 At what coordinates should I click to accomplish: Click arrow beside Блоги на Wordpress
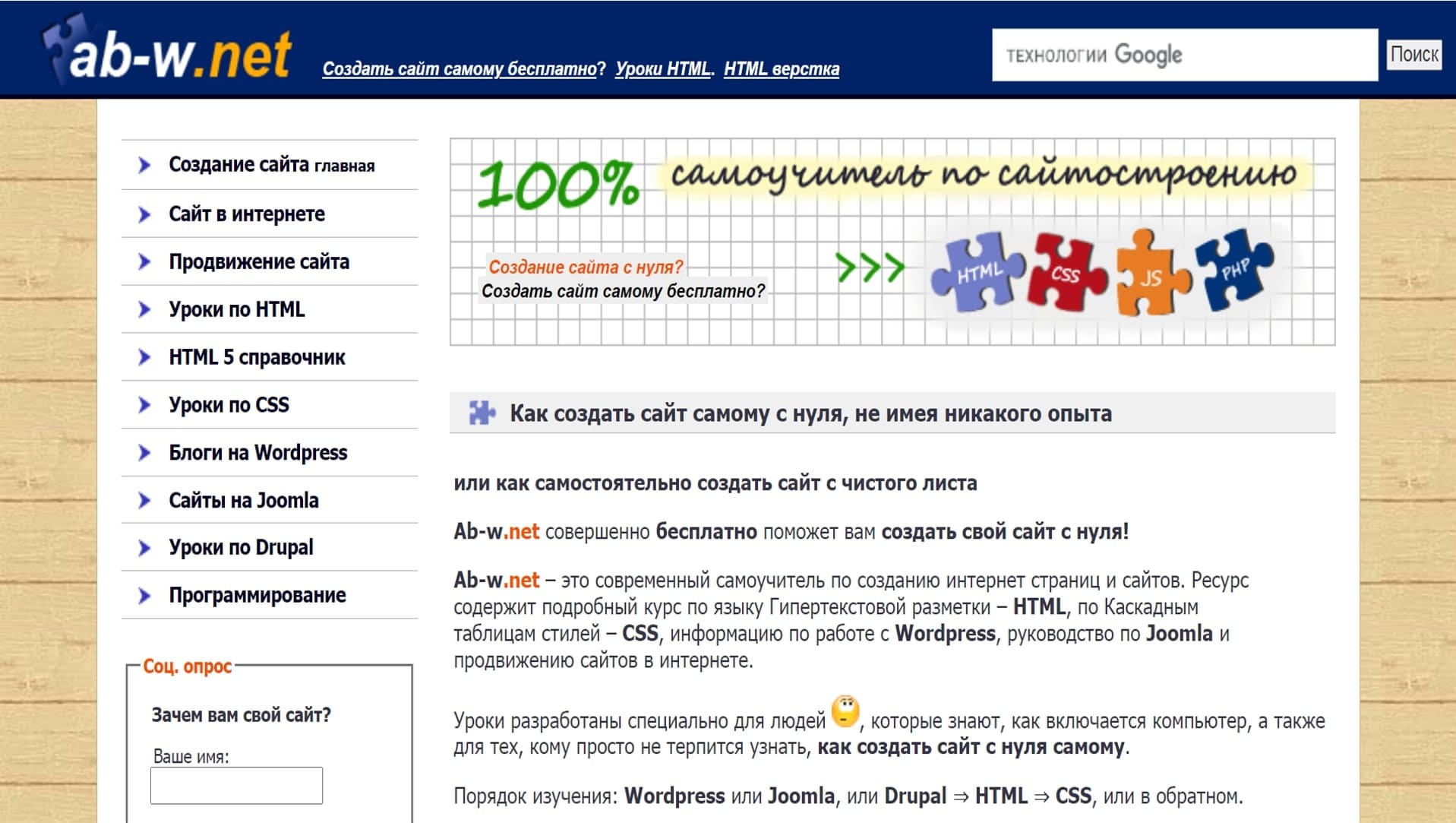tap(144, 453)
